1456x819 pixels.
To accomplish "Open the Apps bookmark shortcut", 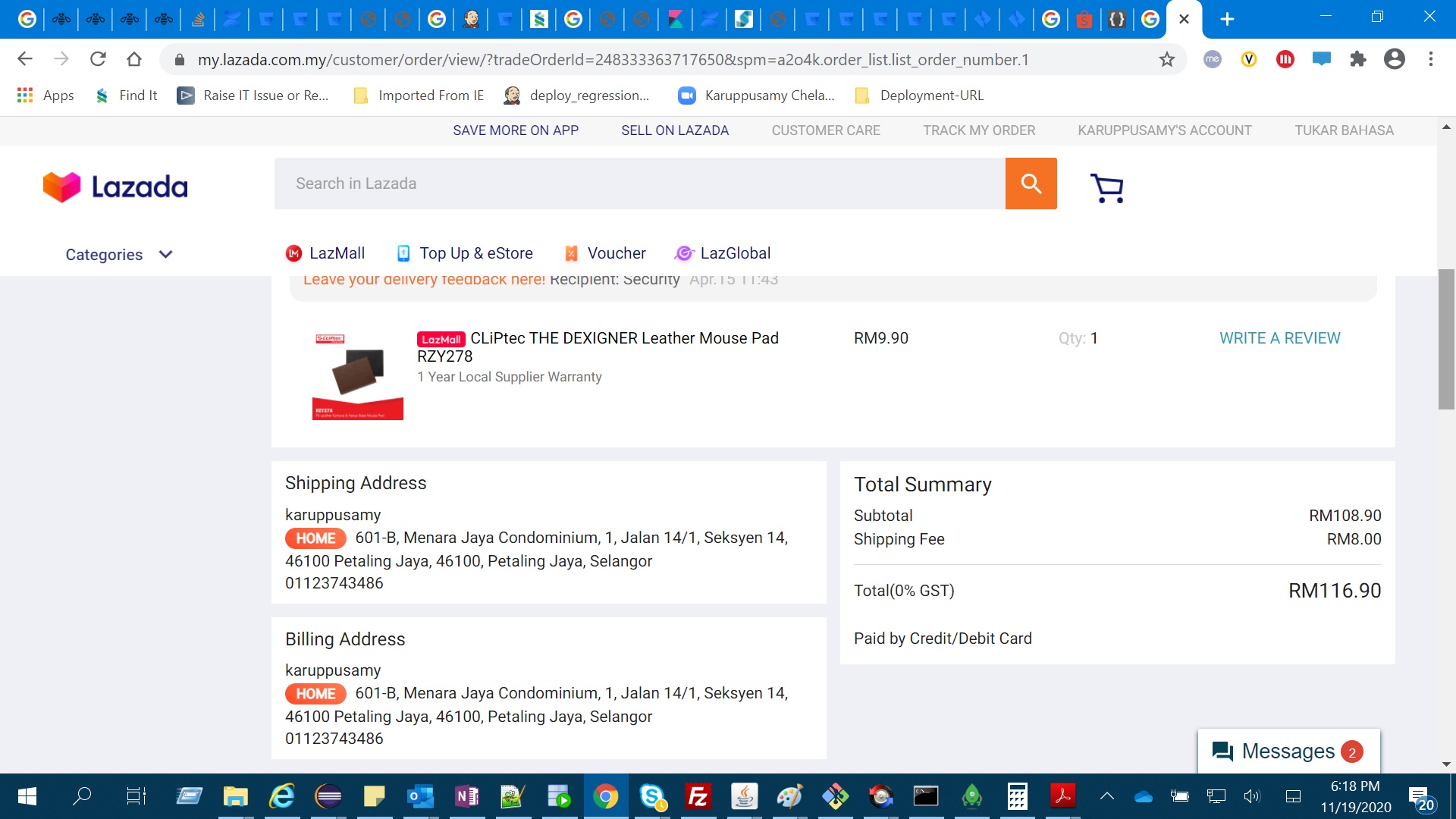I will click(45, 96).
